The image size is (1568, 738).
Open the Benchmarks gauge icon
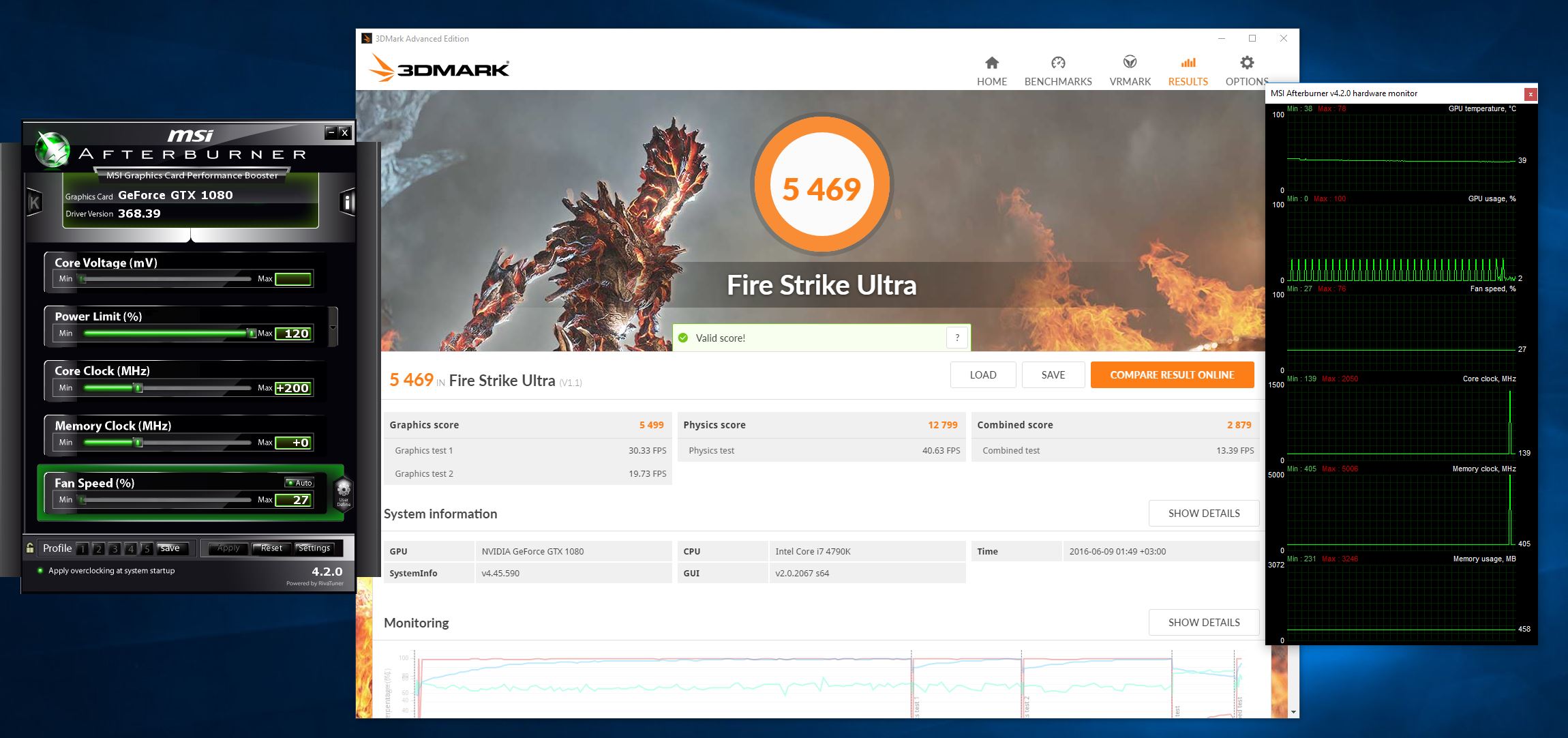pyautogui.click(x=1057, y=63)
